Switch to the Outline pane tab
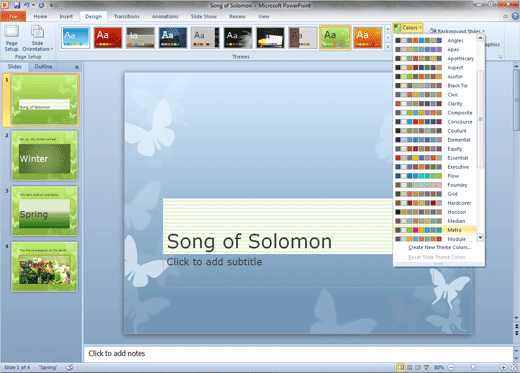Screen dimensions: 520x373 43,67
